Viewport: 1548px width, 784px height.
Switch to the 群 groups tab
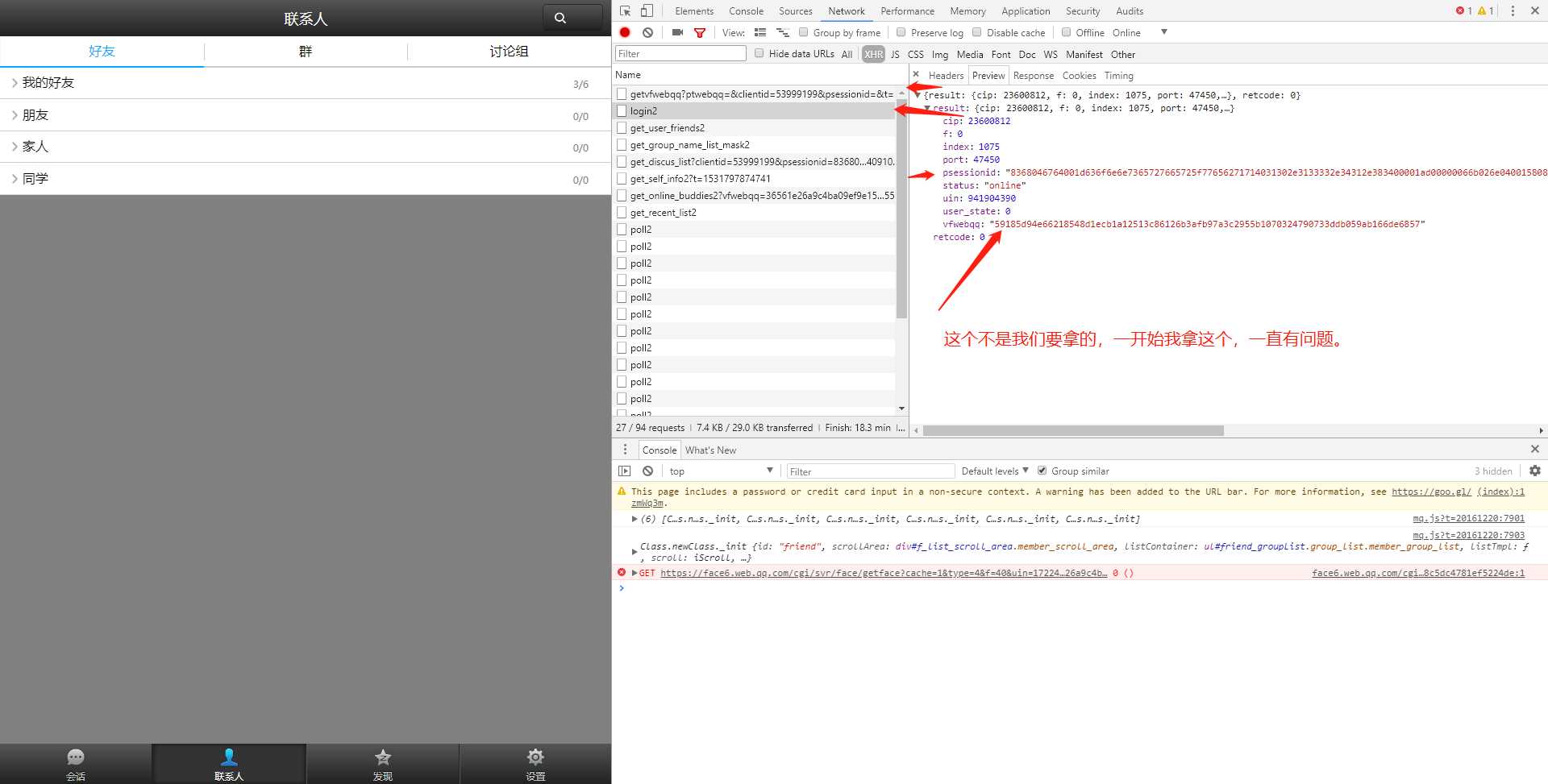306,52
